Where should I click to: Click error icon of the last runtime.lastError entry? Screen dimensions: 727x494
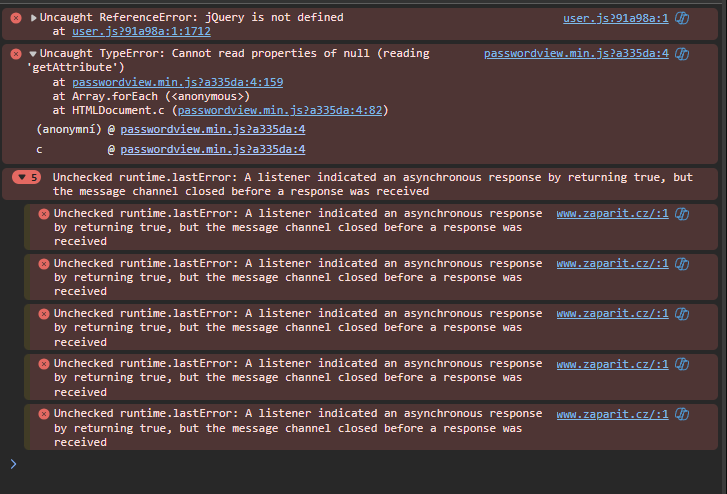pos(44,414)
